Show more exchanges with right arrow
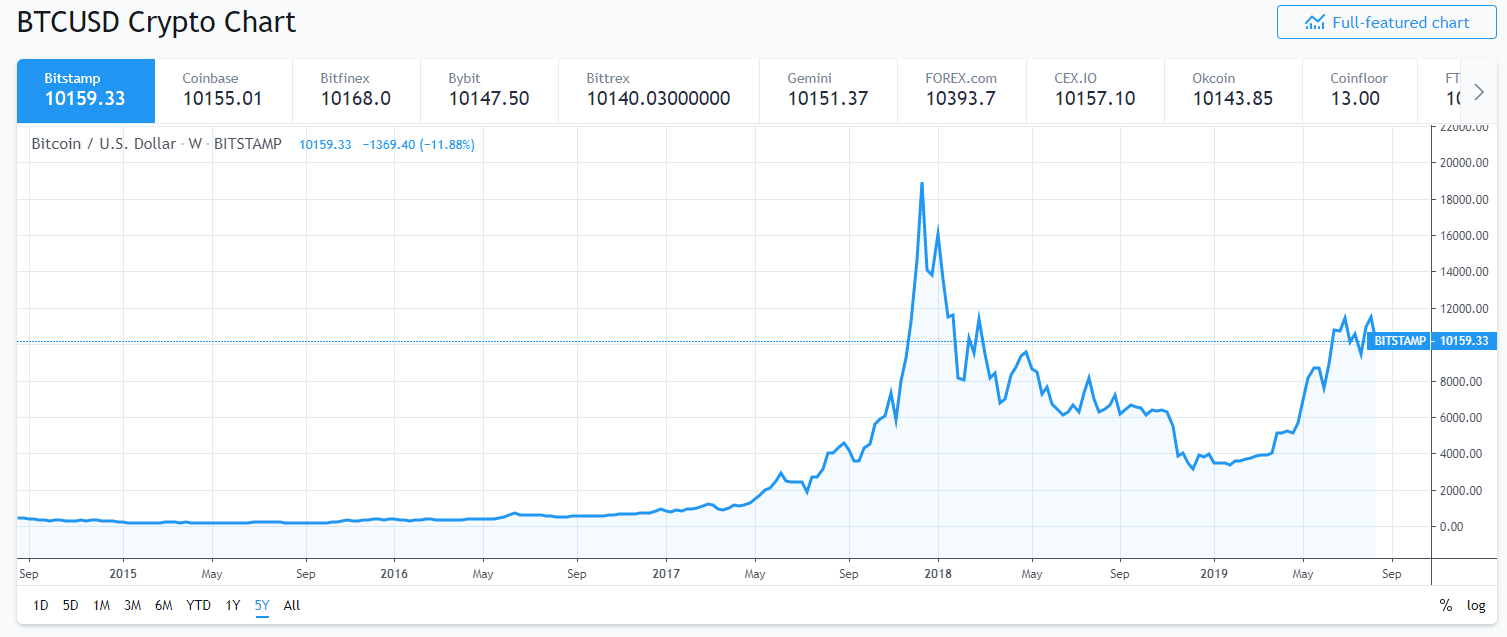The width and height of the screenshot is (1507, 637). pos(1479,92)
